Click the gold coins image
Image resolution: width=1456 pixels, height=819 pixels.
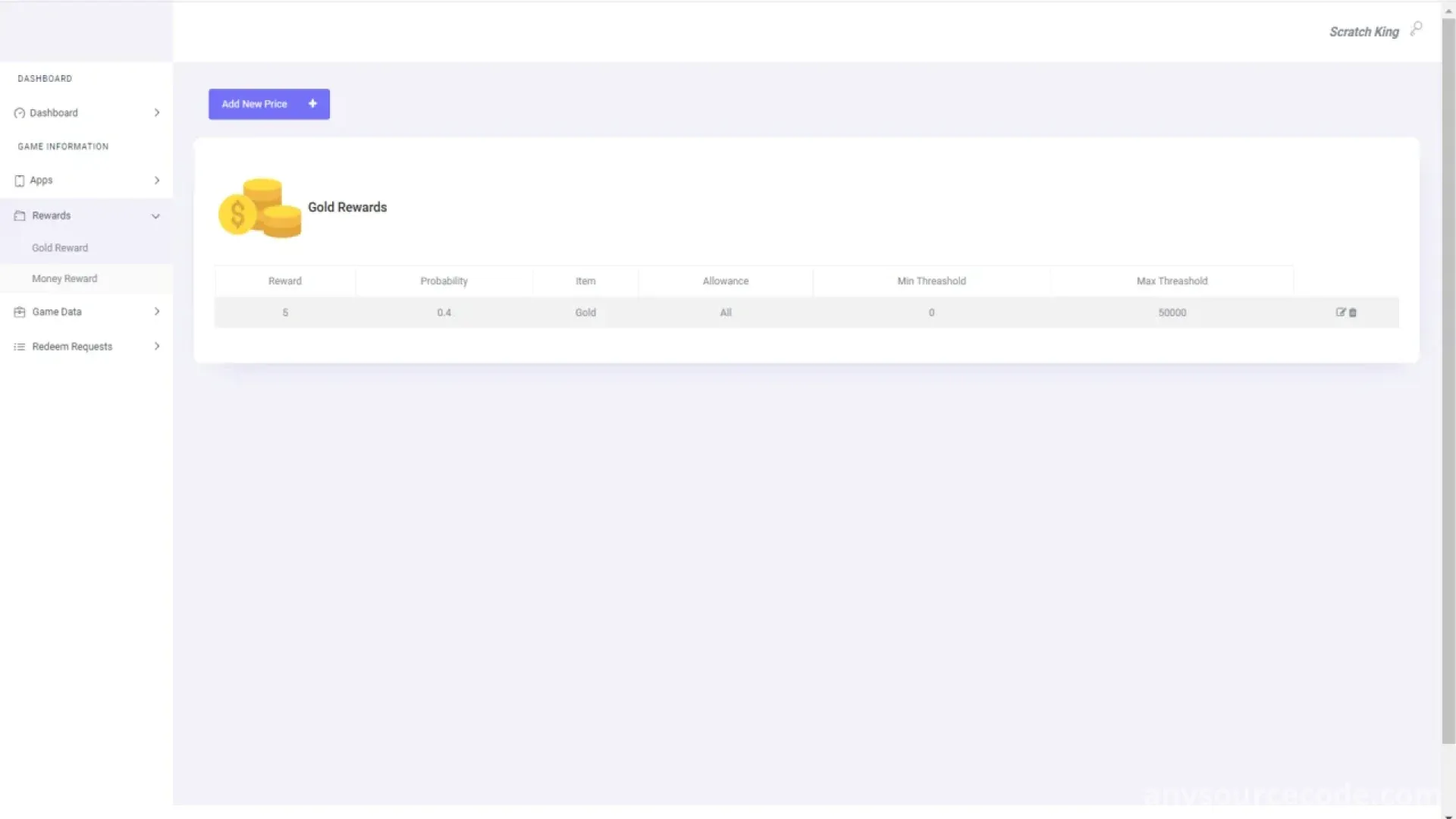coord(260,208)
